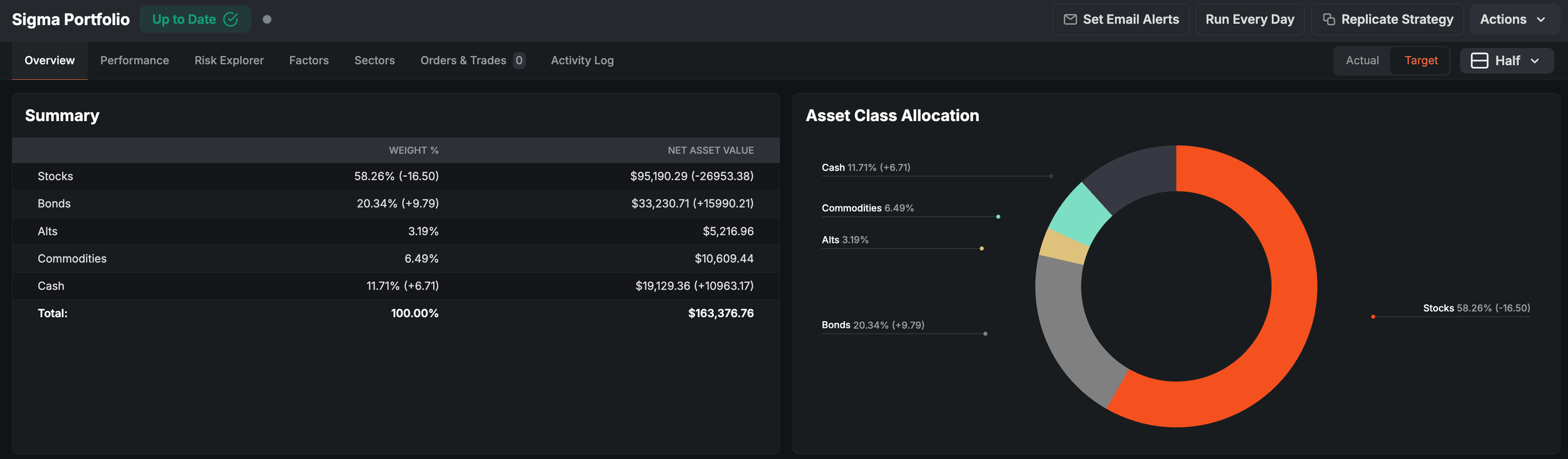Click the Run Every Day button
1568x459 pixels.
tap(1249, 19)
